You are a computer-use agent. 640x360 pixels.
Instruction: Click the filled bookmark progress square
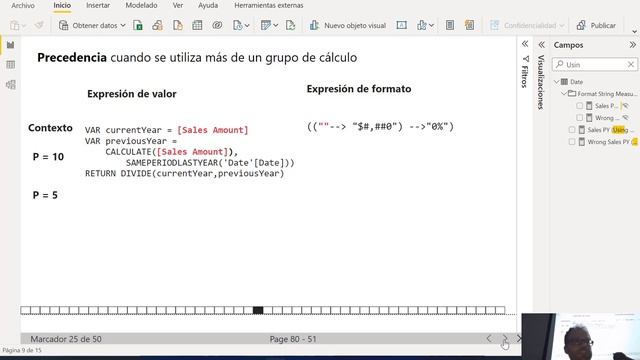click(x=258, y=310)
